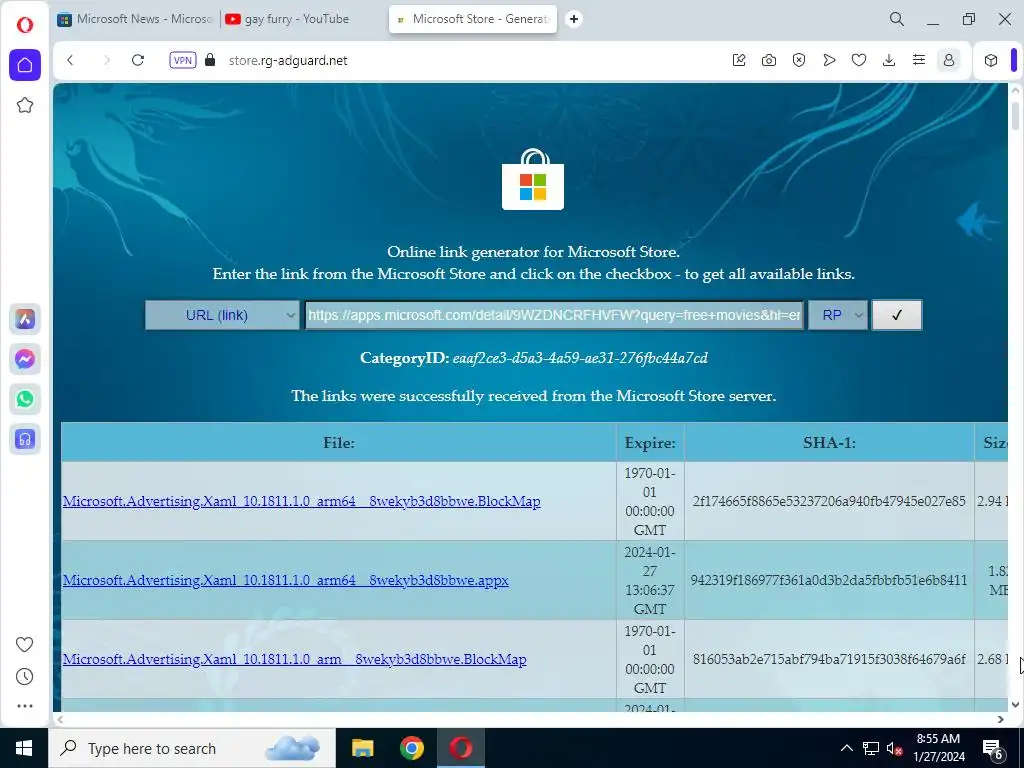The width and height of the screenshot is (1024, 768).
Task: Open bookmarks star in the sidebar
Action: (25, 105)
